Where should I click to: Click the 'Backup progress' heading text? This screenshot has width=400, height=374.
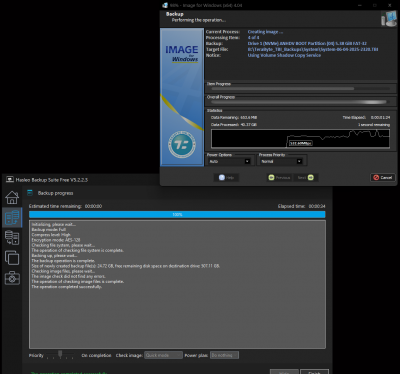tap(55, 193)
